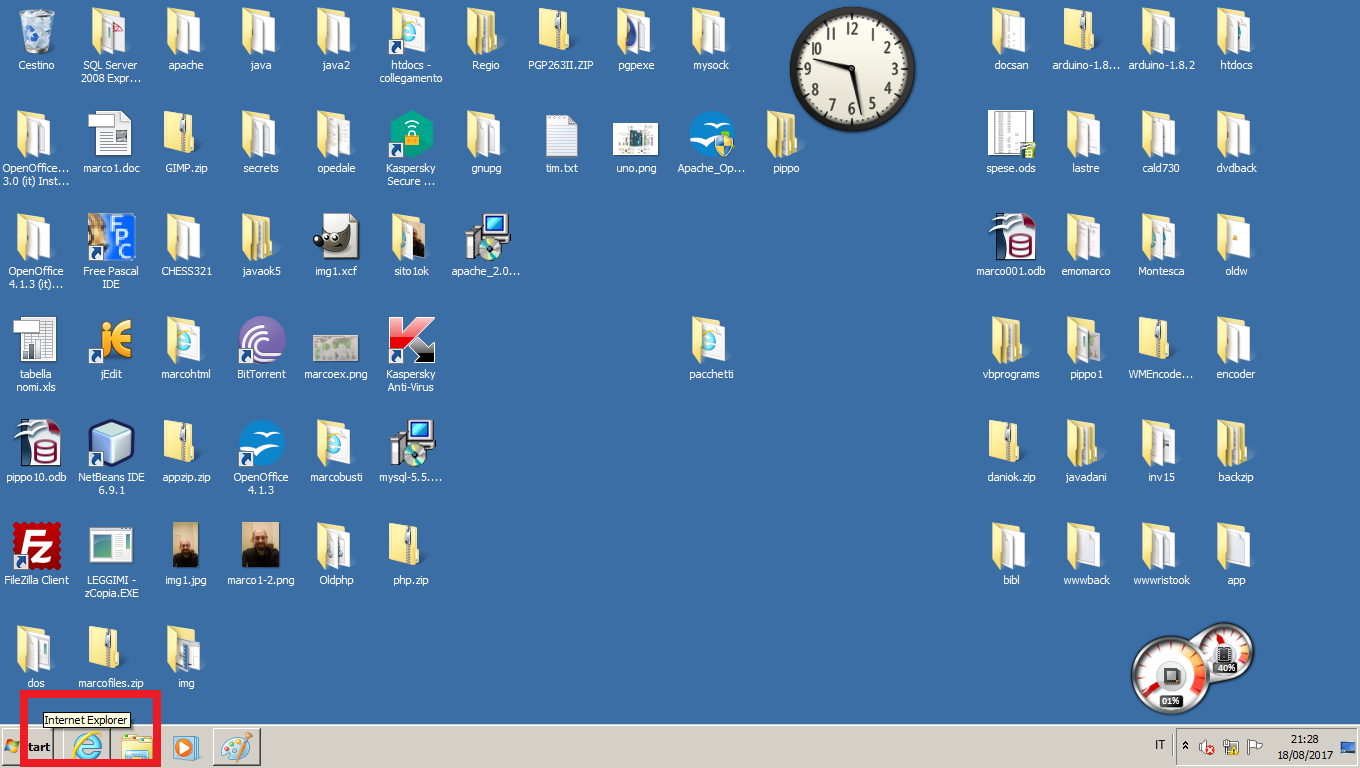Image resolution: width=1360 pixels, height=768 pixels.
Task: Click the muted speaker volume icon
Action: (1207, 747)
